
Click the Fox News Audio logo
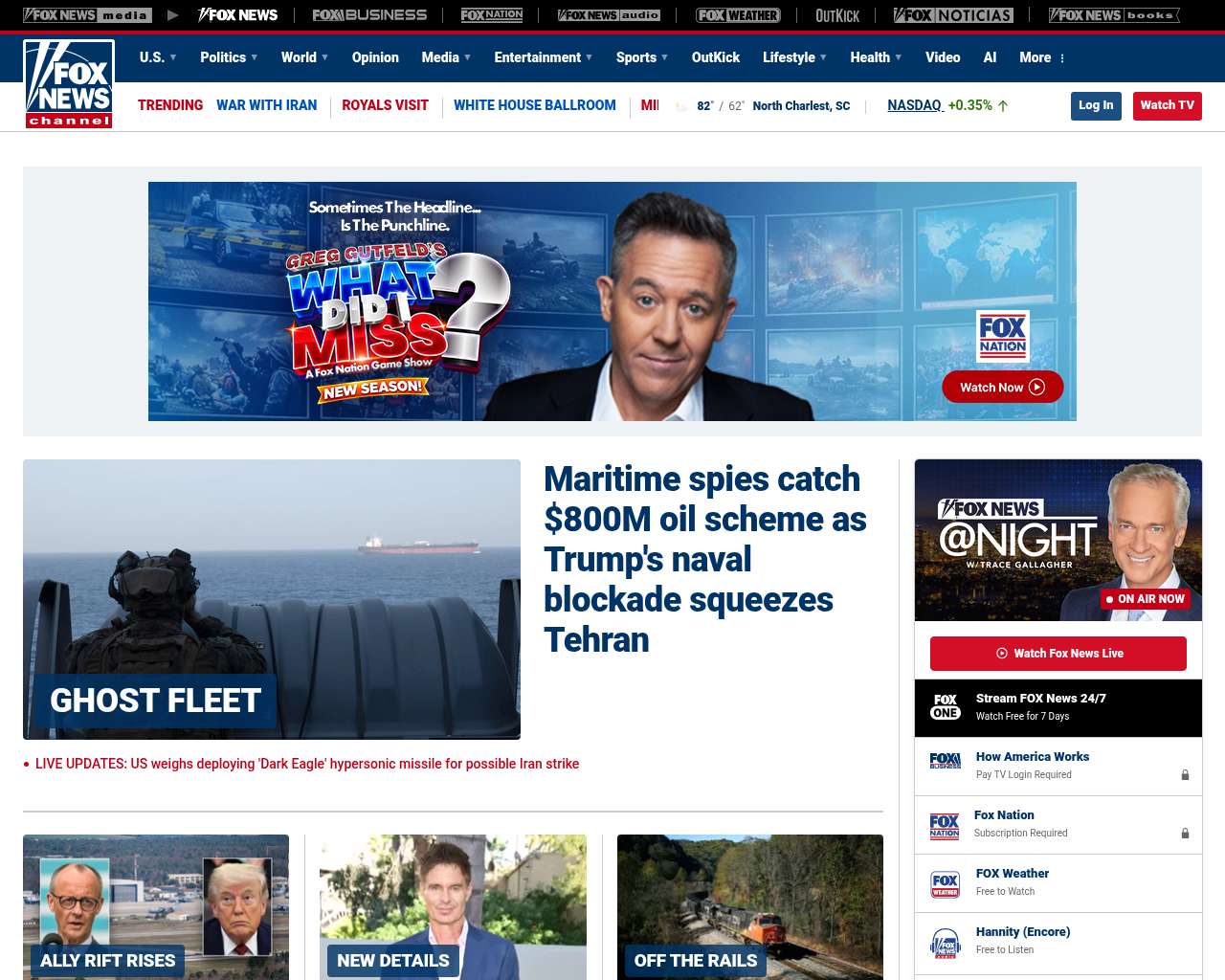pos(609,15)
